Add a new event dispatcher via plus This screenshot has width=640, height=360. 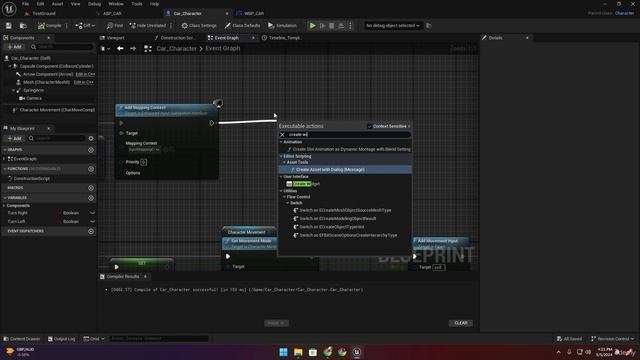tap(91, 231)
